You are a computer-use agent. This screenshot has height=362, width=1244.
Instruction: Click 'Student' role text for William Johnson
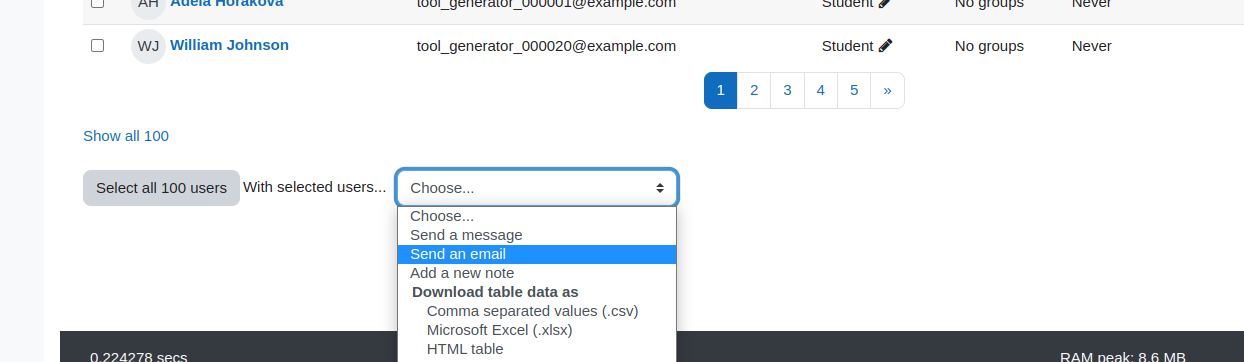(x=848, y=46)
